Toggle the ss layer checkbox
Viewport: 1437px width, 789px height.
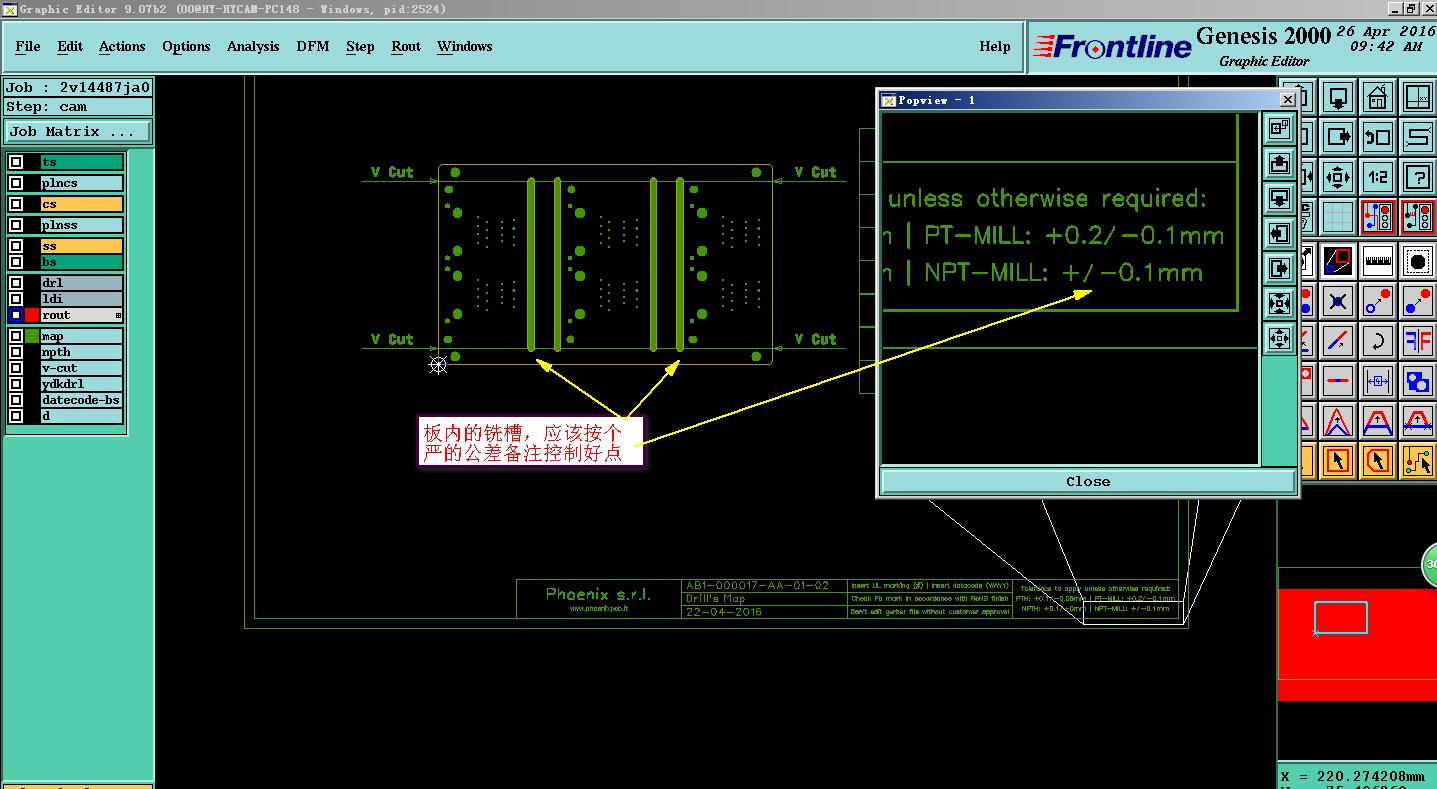pyautogui.click(x=16, y=246)
